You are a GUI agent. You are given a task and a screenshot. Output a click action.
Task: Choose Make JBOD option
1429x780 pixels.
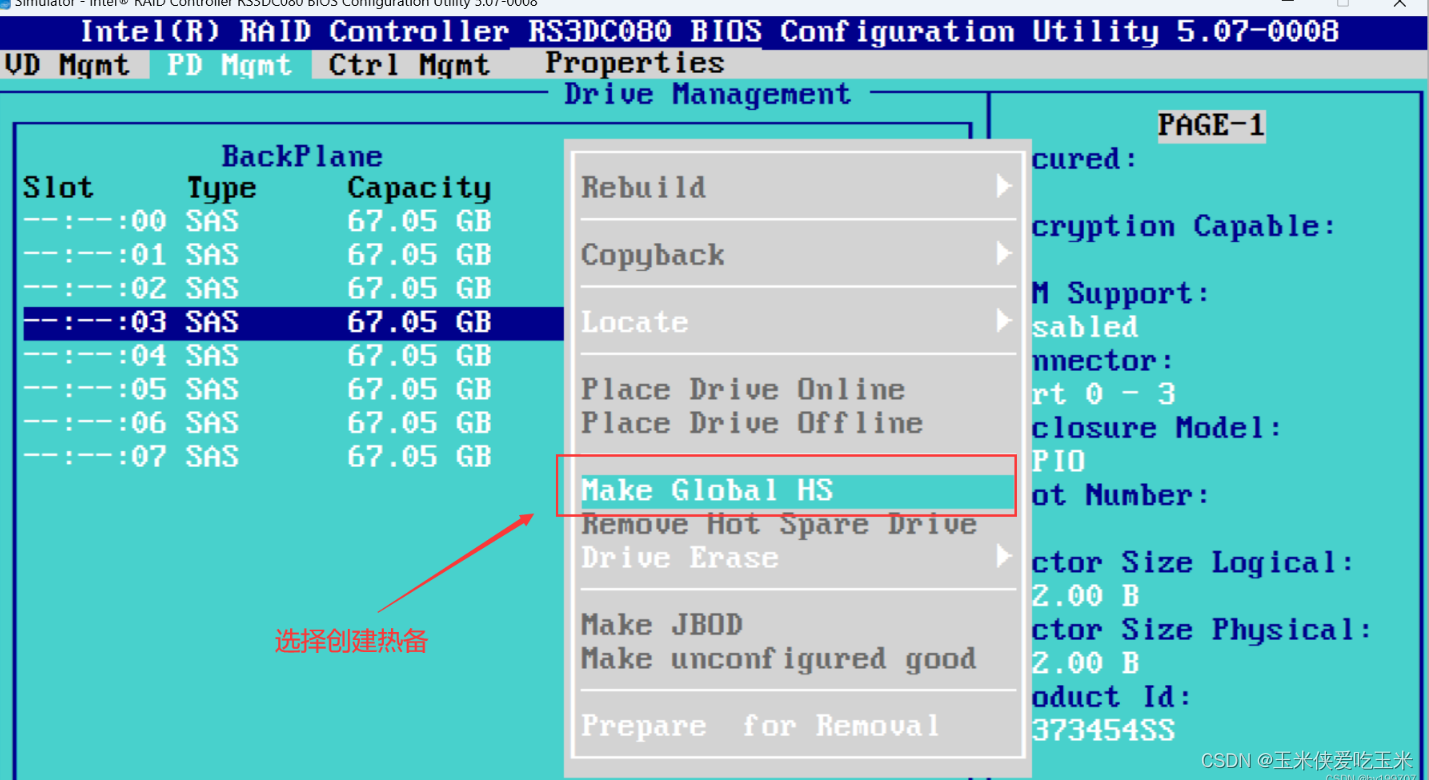coord(662,625)
